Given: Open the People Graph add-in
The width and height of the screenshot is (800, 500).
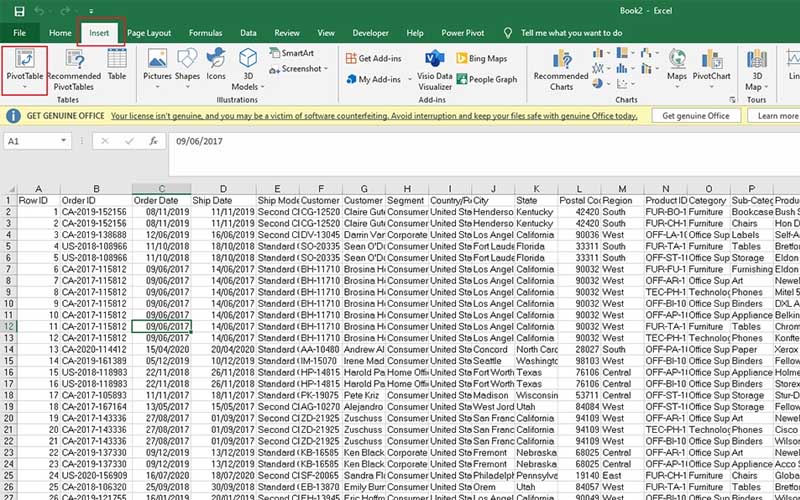Looking at the screenshot, I should (487, 79).
